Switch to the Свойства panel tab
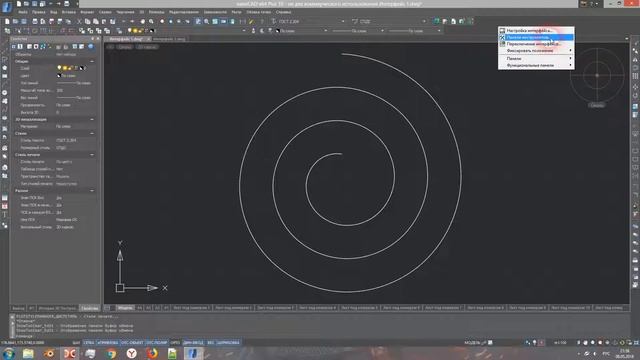 89,308
